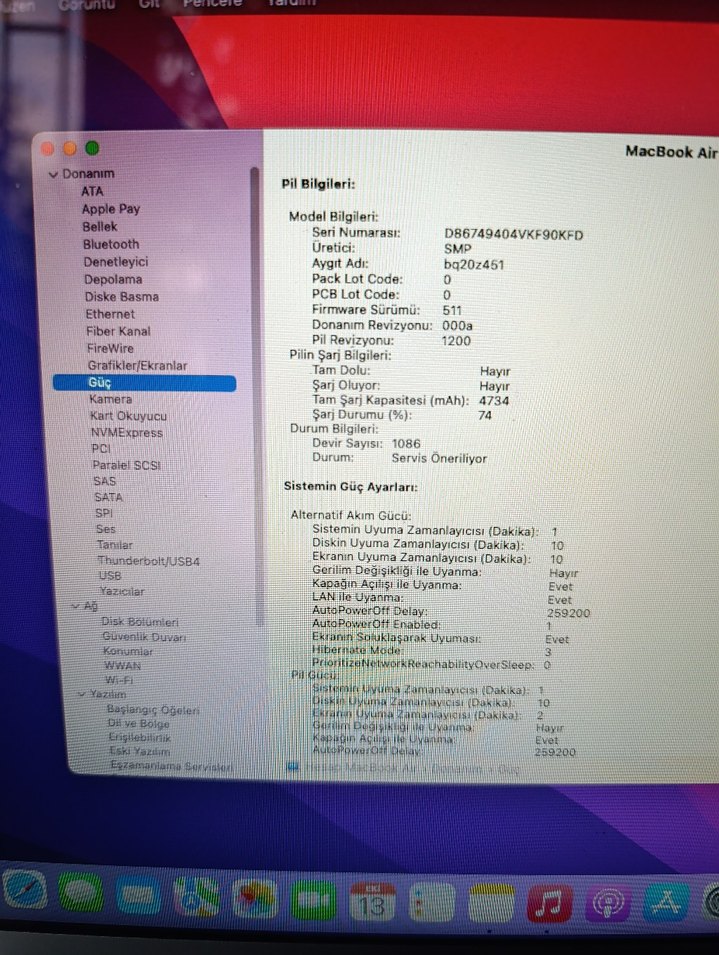Select Tanılar in the sidebar
This screenshot has height=955, width=719.
pyautogui.click(x=114, y=544)
